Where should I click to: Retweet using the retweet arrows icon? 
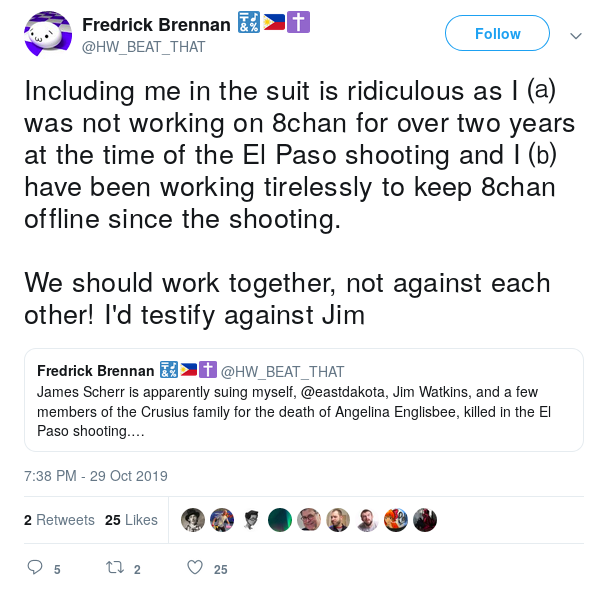pyautogui.click(x=115, y=567)
